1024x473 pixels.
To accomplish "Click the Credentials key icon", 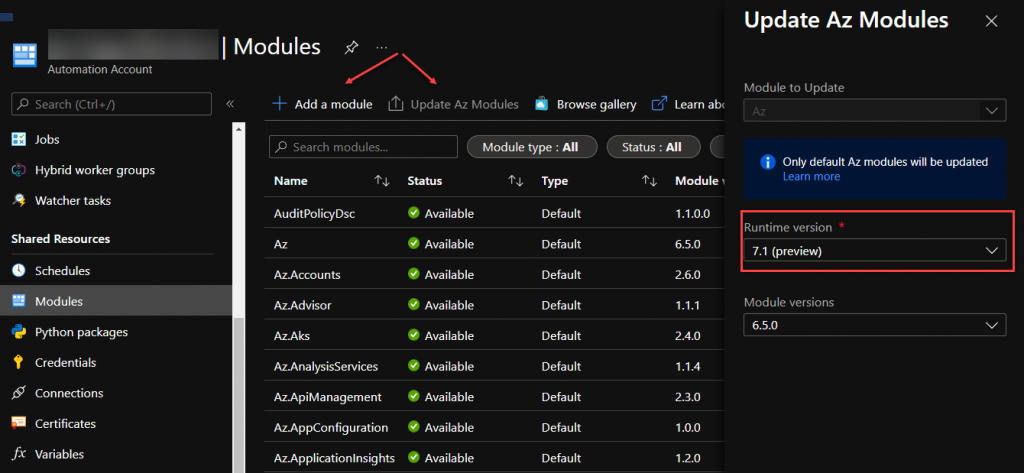I will coord(19,362).
